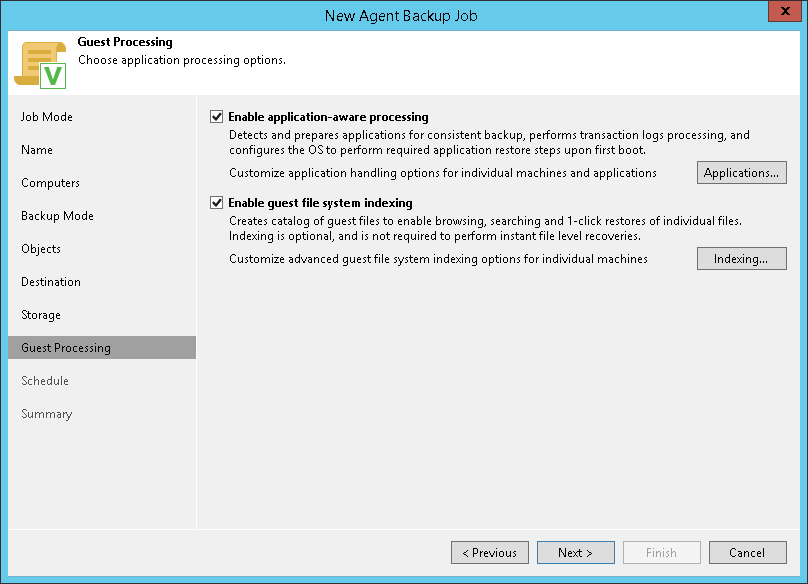Uncheck Enable guest file system indexing
The image size is (808, 584).
pos(217,203)
